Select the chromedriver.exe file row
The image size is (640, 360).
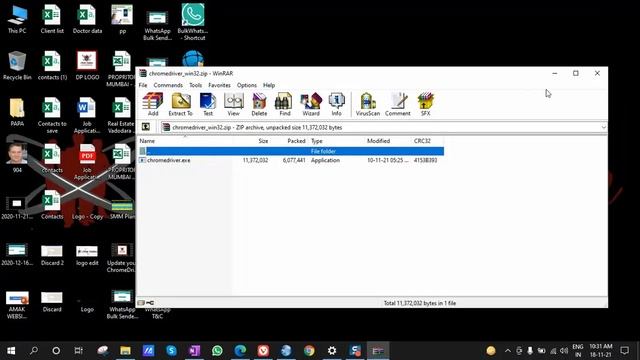291,160
